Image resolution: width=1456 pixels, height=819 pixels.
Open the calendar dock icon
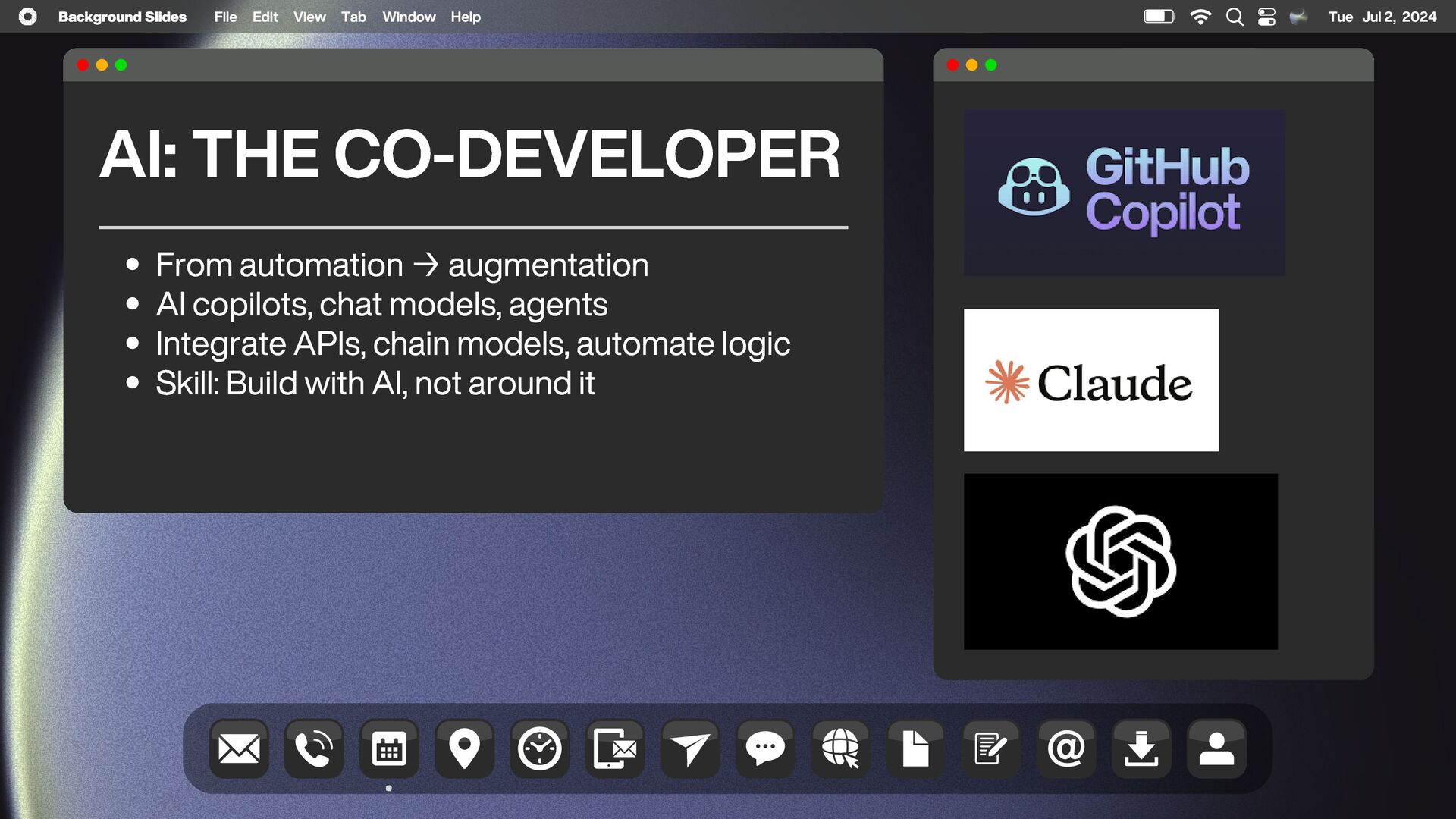click(x=389, y=749)
